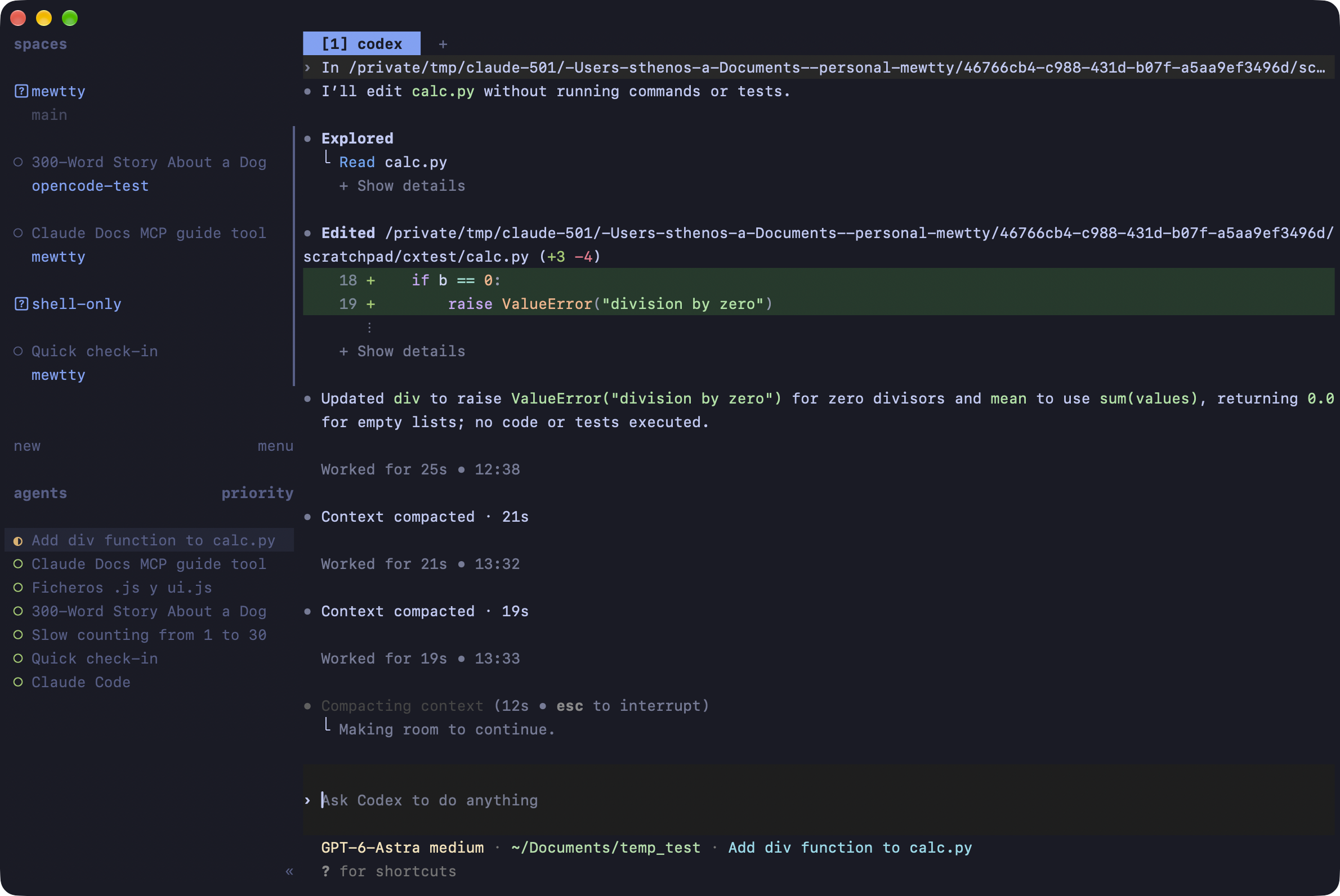Click the main branch label under mewtty

[49, 115]
